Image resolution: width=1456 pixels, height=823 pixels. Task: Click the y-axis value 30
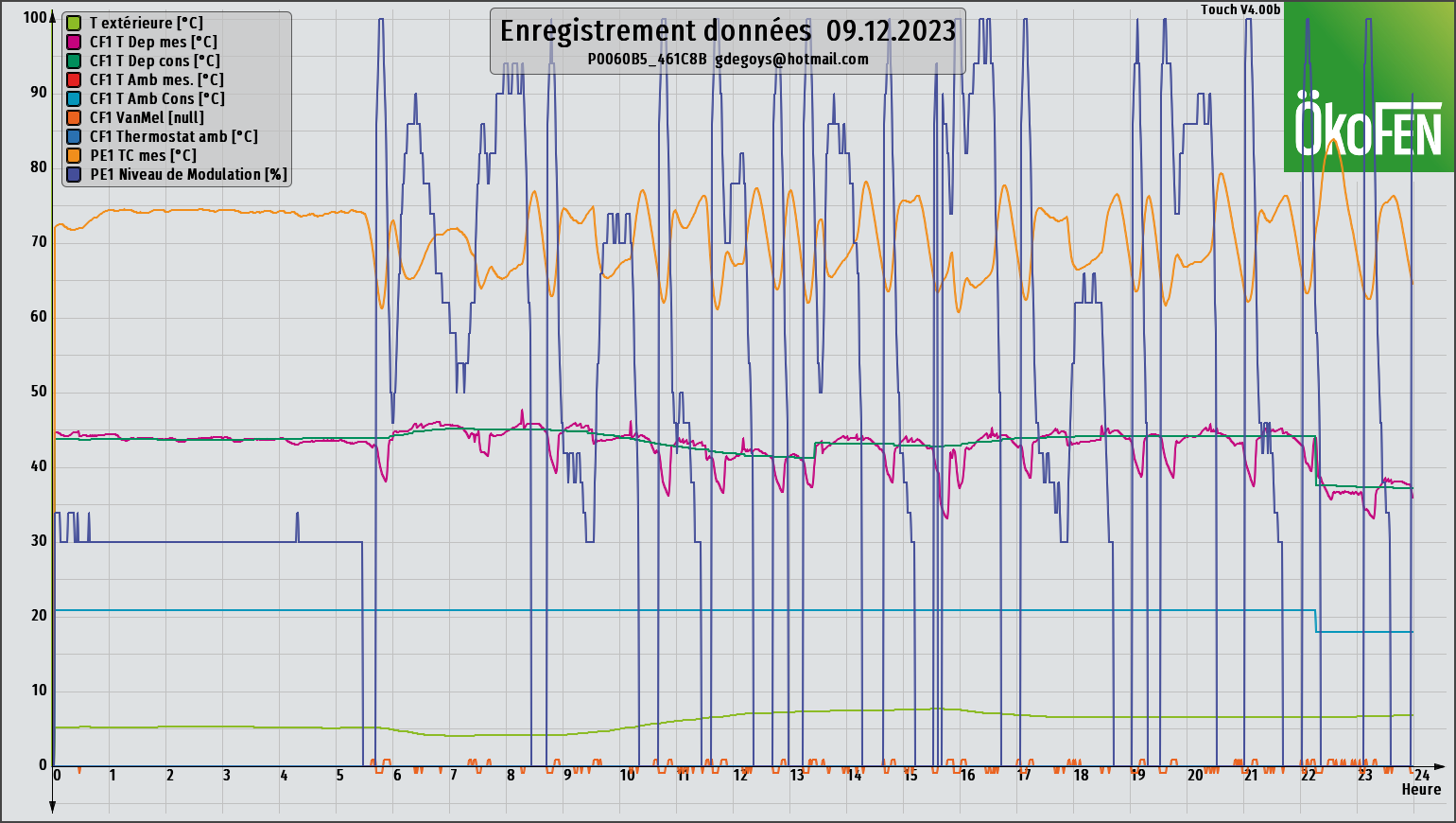[x=39, y=540]
